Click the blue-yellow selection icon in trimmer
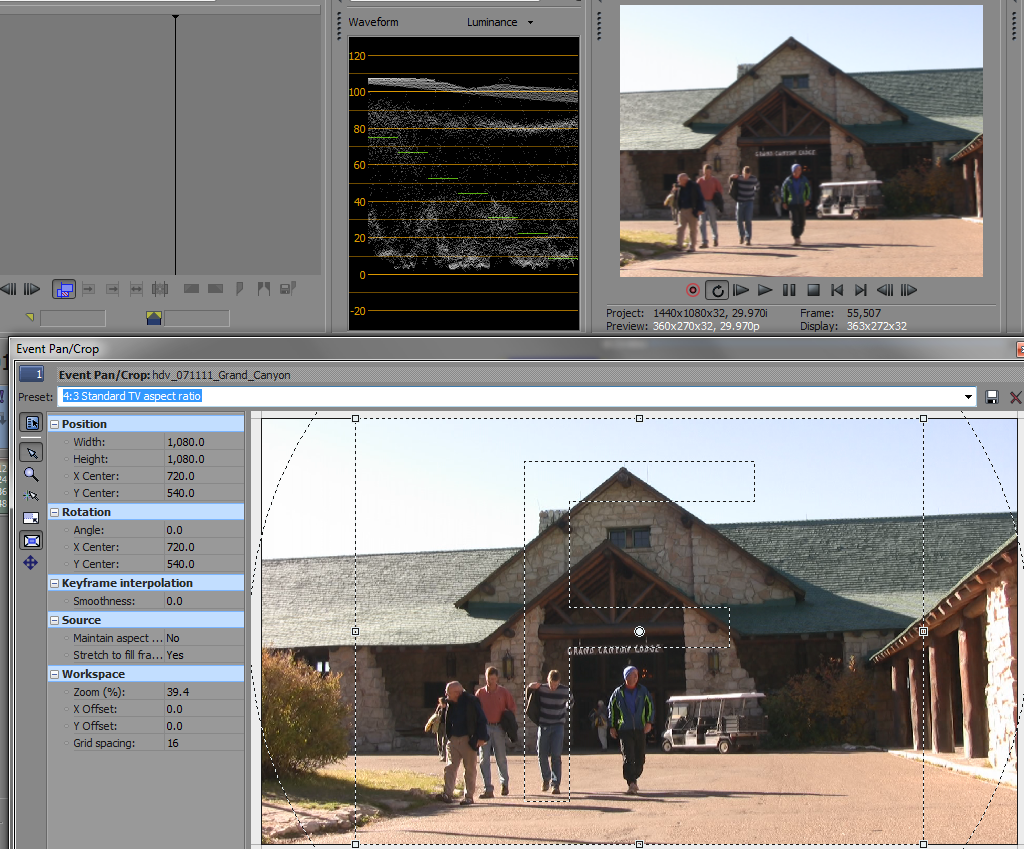Viewport: 1024px width, 849px height. pos(154,318)
